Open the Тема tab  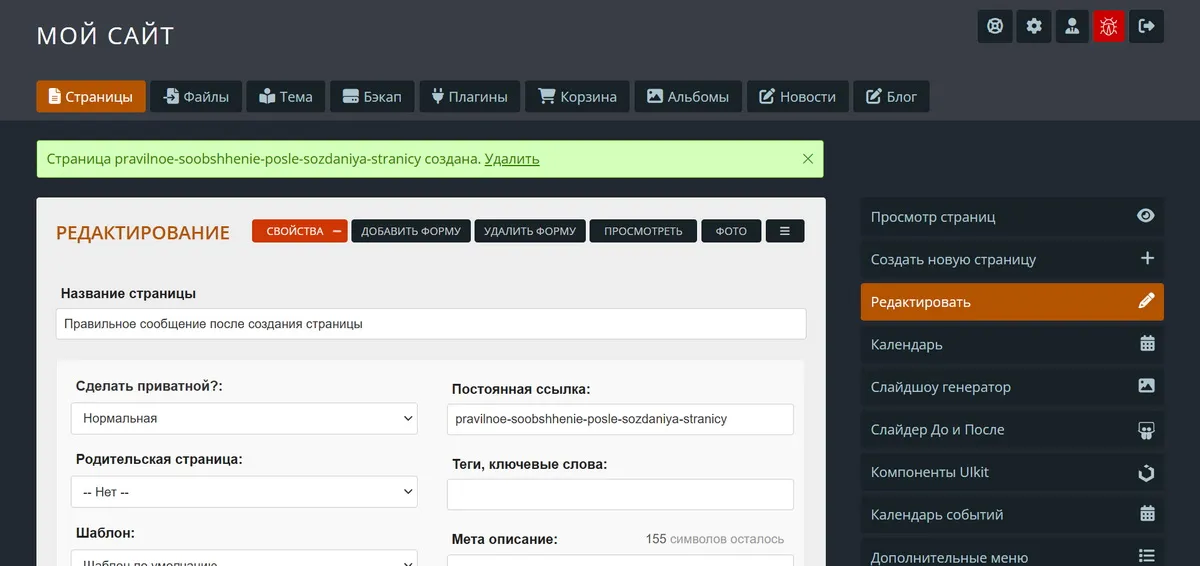286,97
